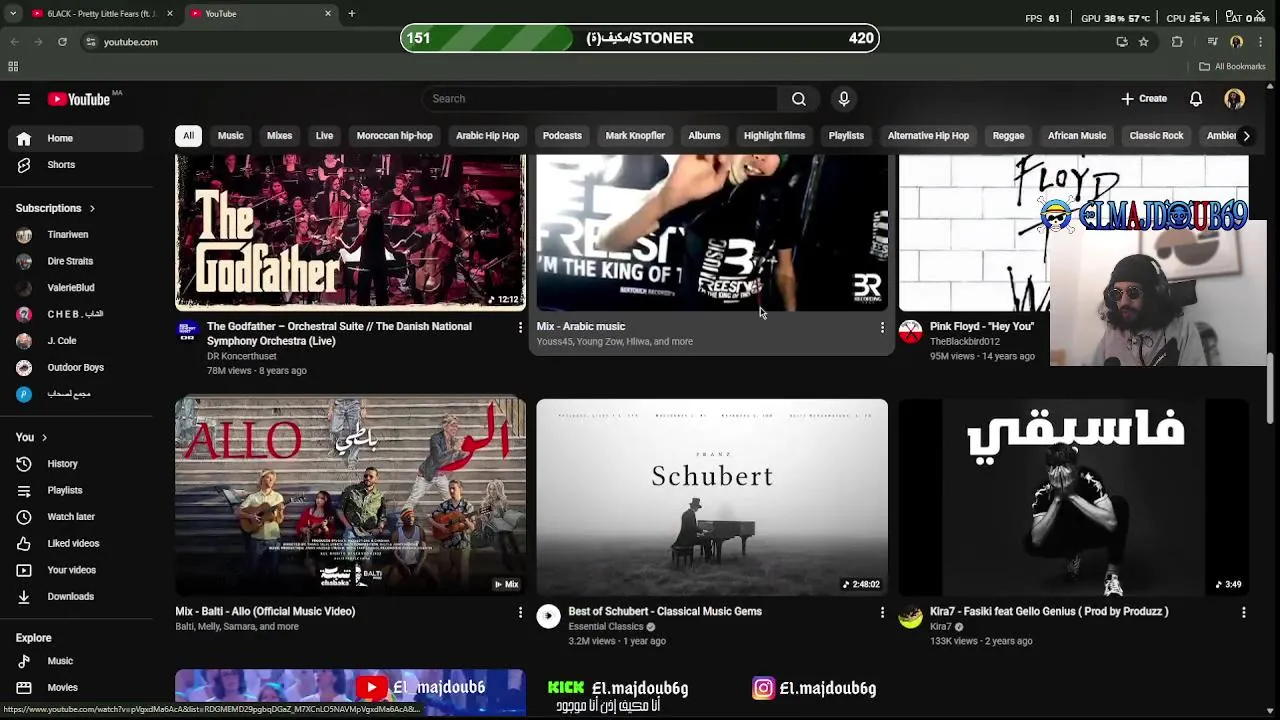Select the Classic Rock chip
The image size is (1280, 720).
1156,136
